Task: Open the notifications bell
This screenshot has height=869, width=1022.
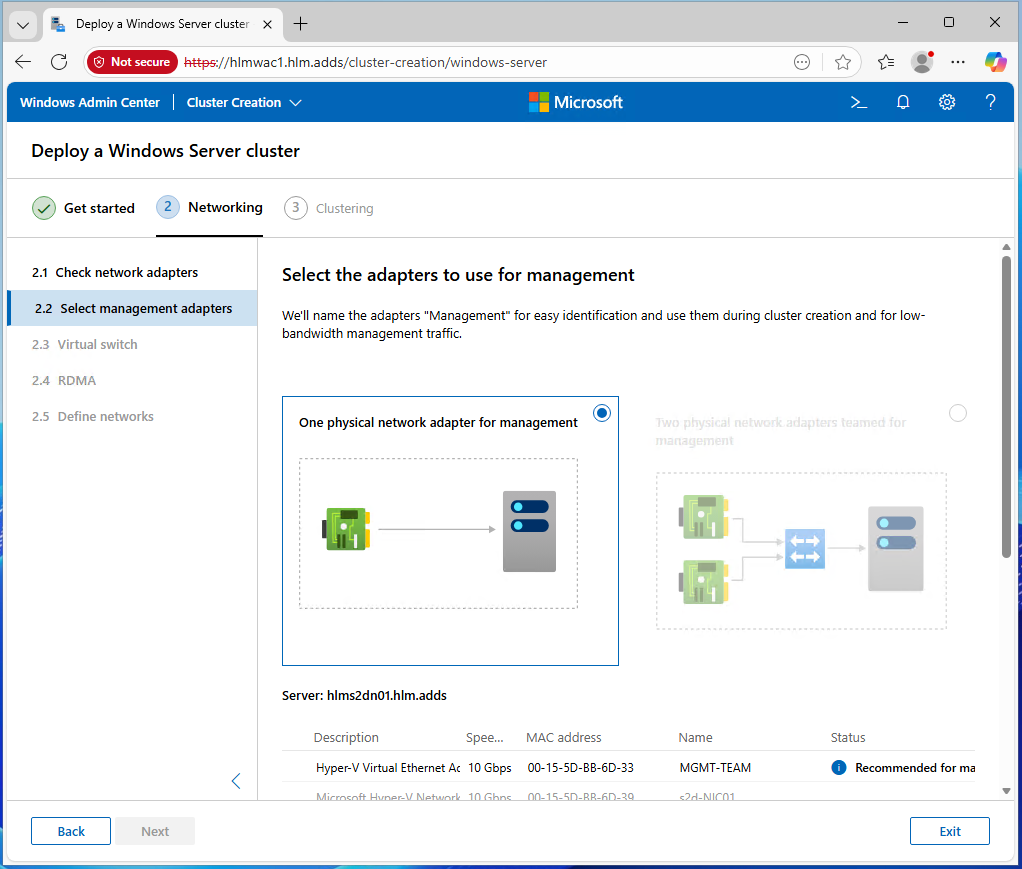Action: [x=903, y=102]
